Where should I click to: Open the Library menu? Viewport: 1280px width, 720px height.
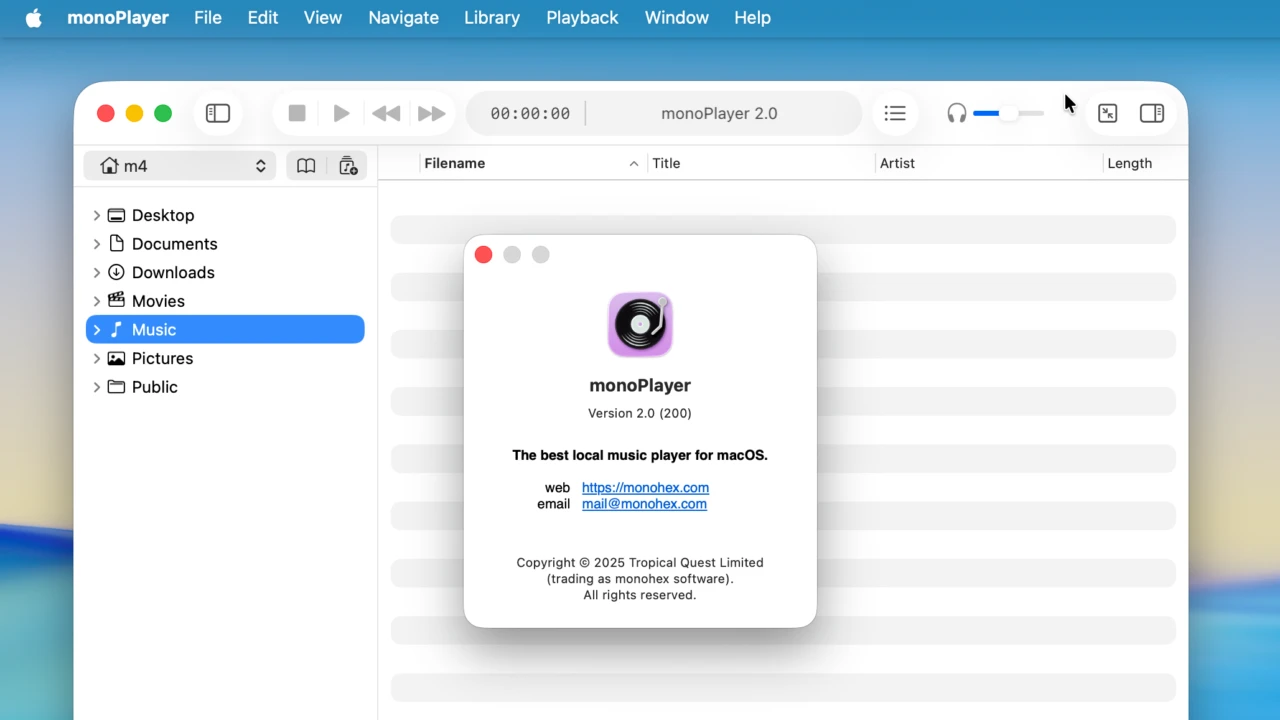(x=492, y=18)
